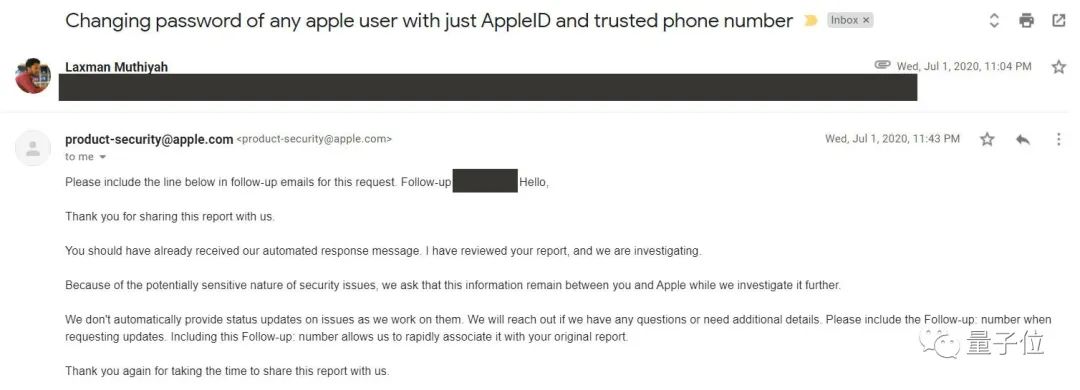The image size is (1080, 390).
Task: Click product-security sender avatar
Action: (x=32, y=148)
